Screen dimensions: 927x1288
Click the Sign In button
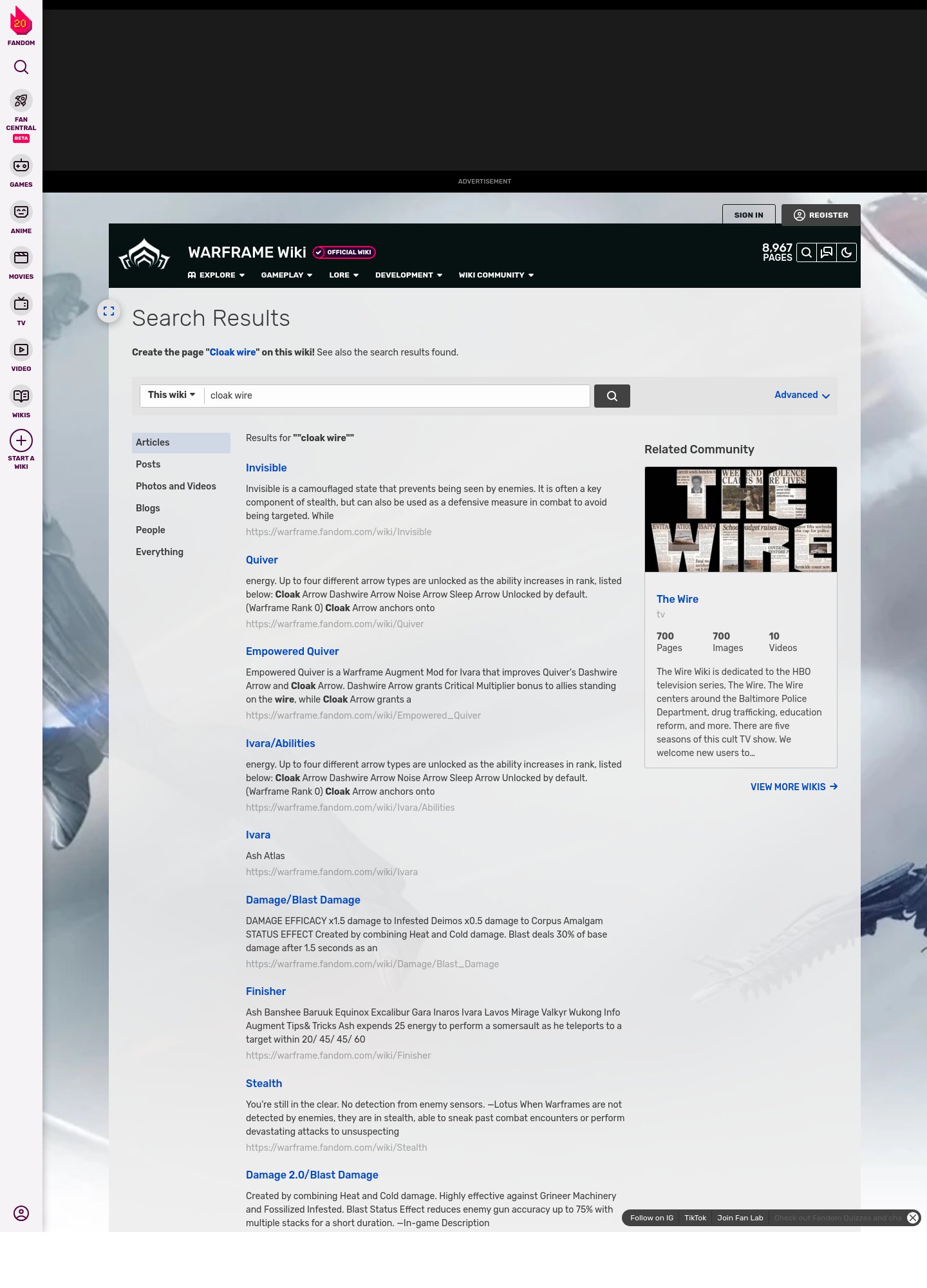point(749,214)
